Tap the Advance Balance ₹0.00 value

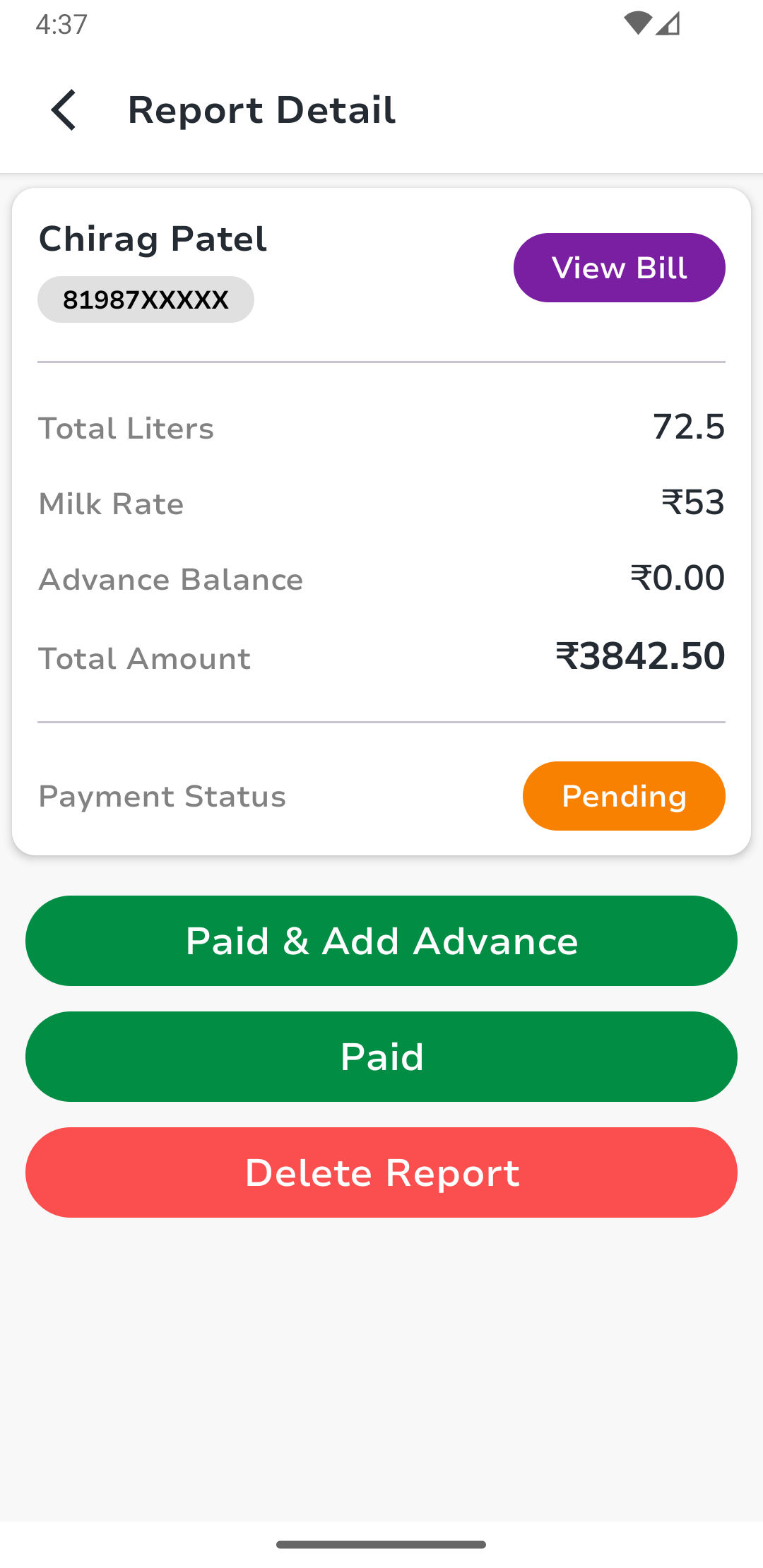tap(678, 578)
